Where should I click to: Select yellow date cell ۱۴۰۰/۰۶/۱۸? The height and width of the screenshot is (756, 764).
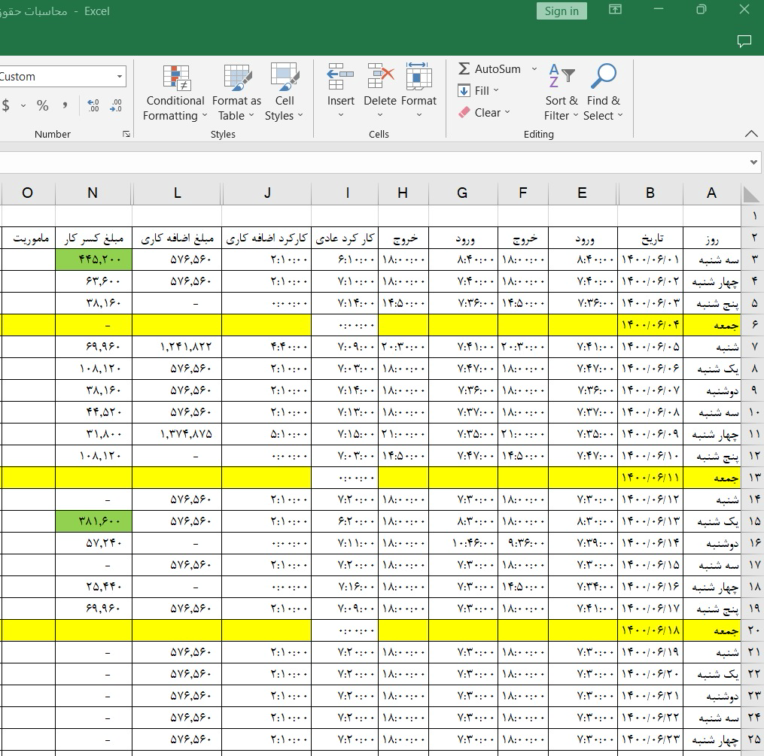pyautogui.click(x=650, y=630)
